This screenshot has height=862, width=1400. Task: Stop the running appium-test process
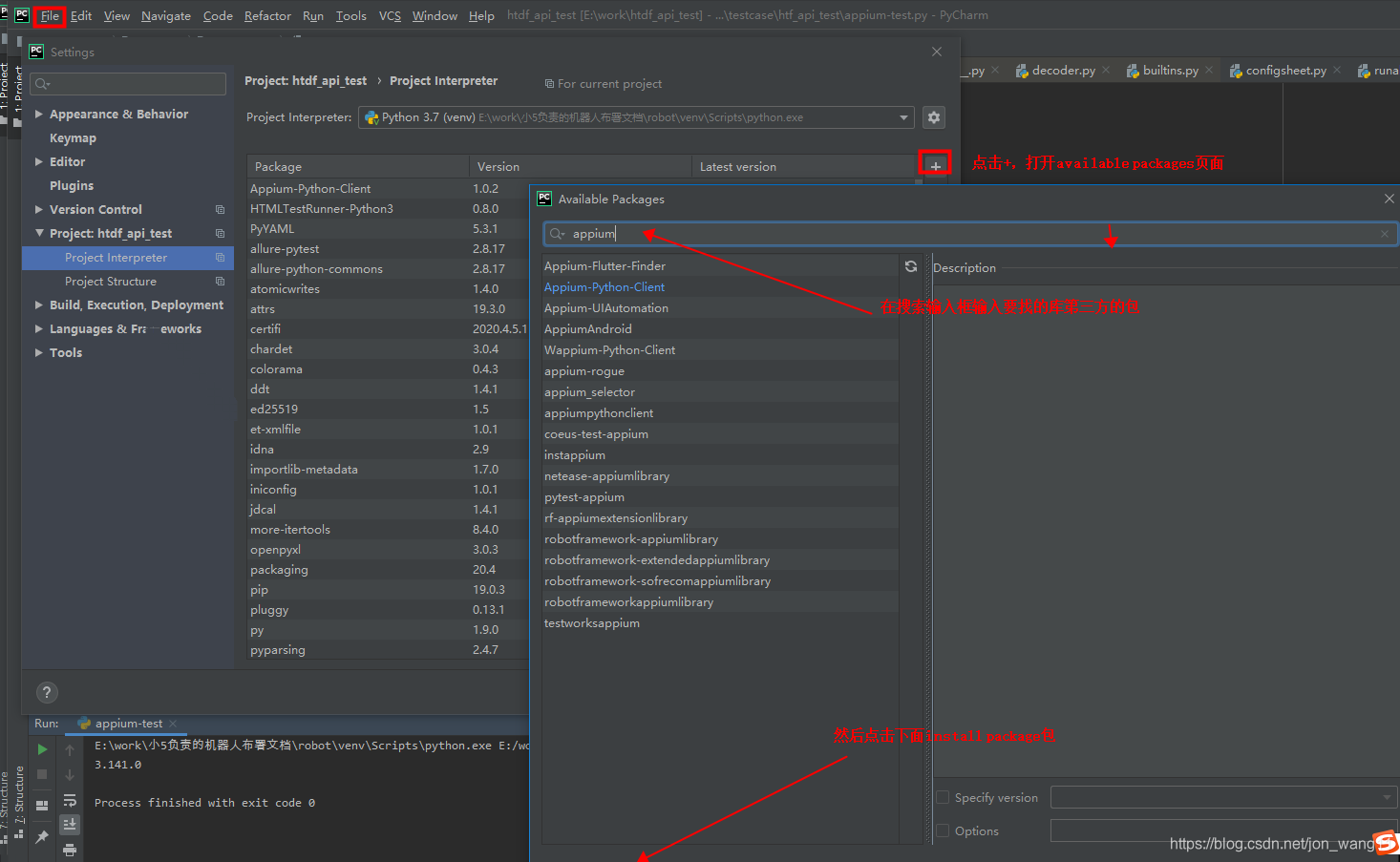click(42, 774)
